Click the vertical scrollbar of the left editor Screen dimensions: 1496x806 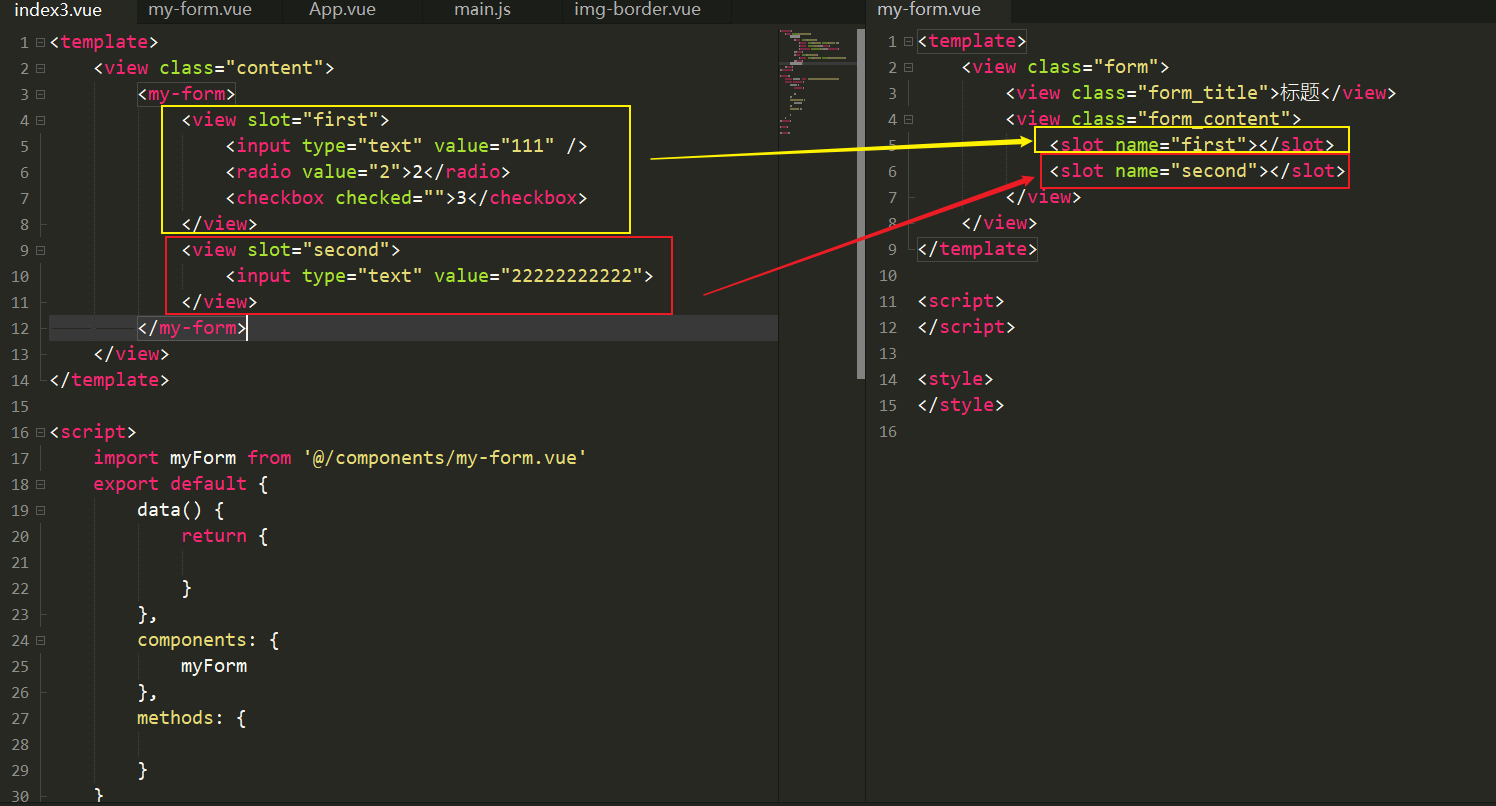point(861,203)
